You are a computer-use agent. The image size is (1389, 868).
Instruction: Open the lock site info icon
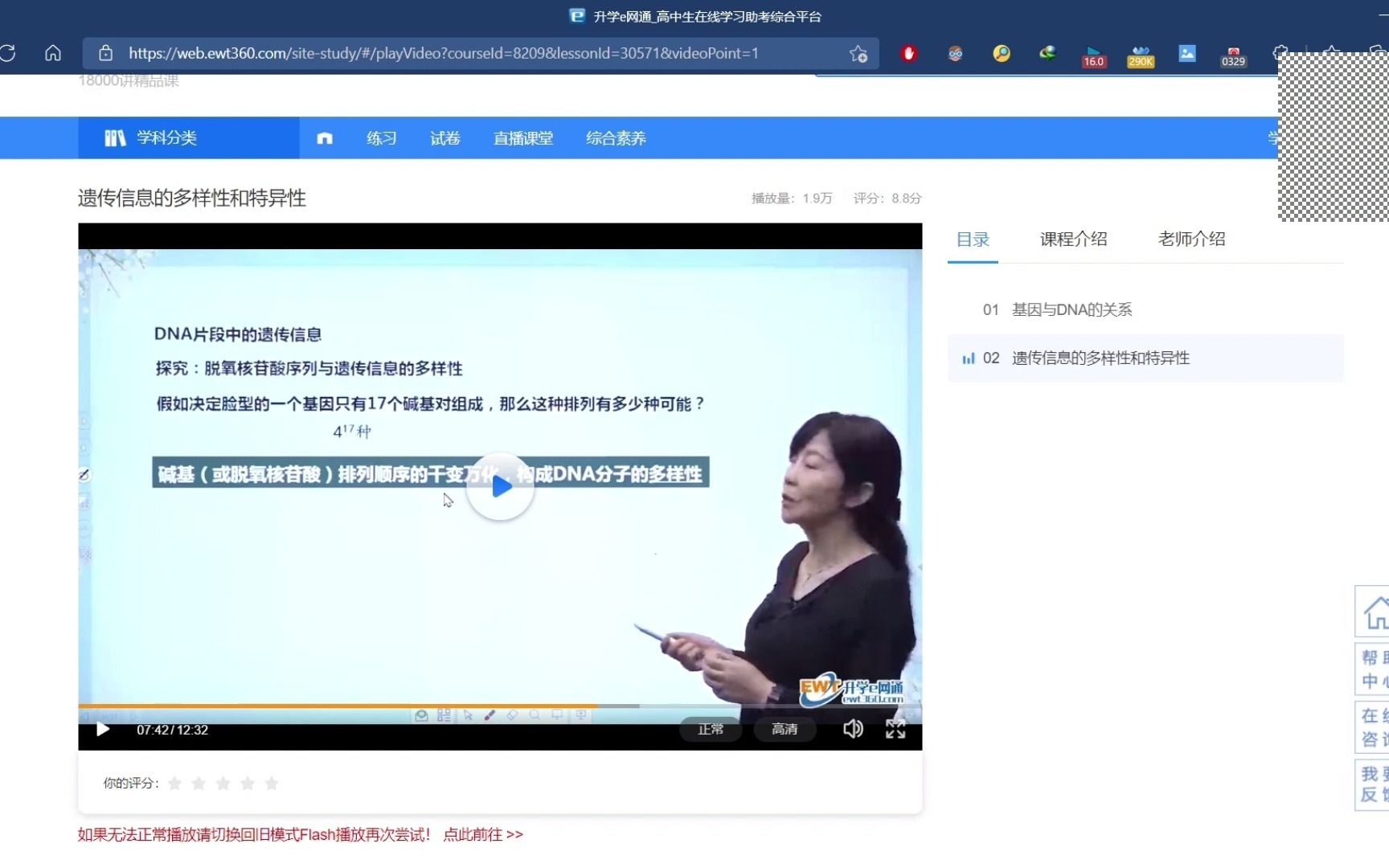[105, 53]
